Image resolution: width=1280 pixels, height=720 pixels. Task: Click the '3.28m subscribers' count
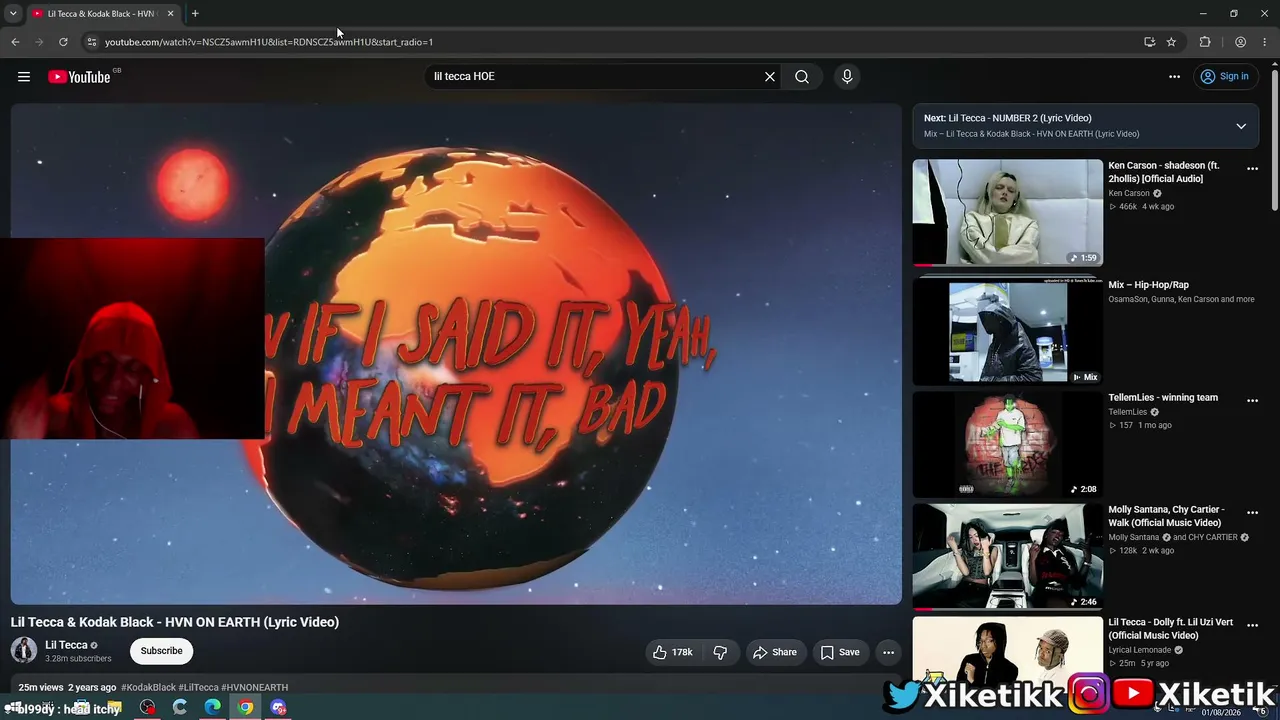(x=78, y=659)
